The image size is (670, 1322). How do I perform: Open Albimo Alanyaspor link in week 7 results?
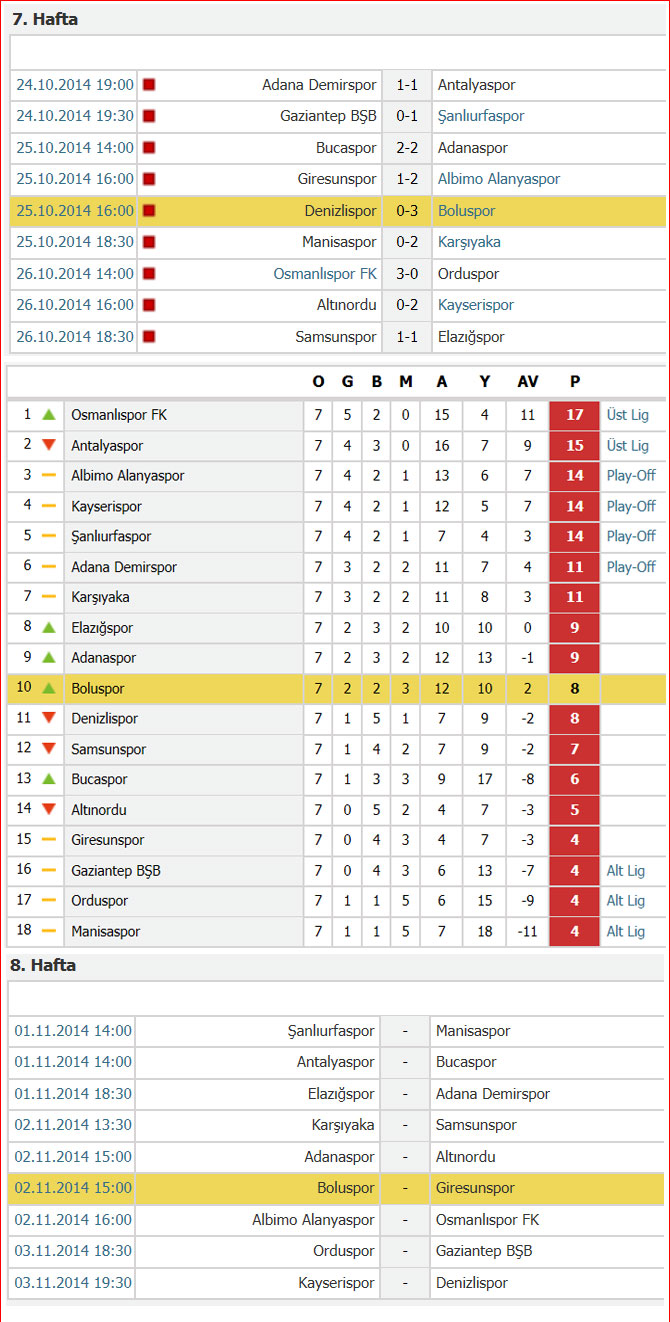coord(499,179)
